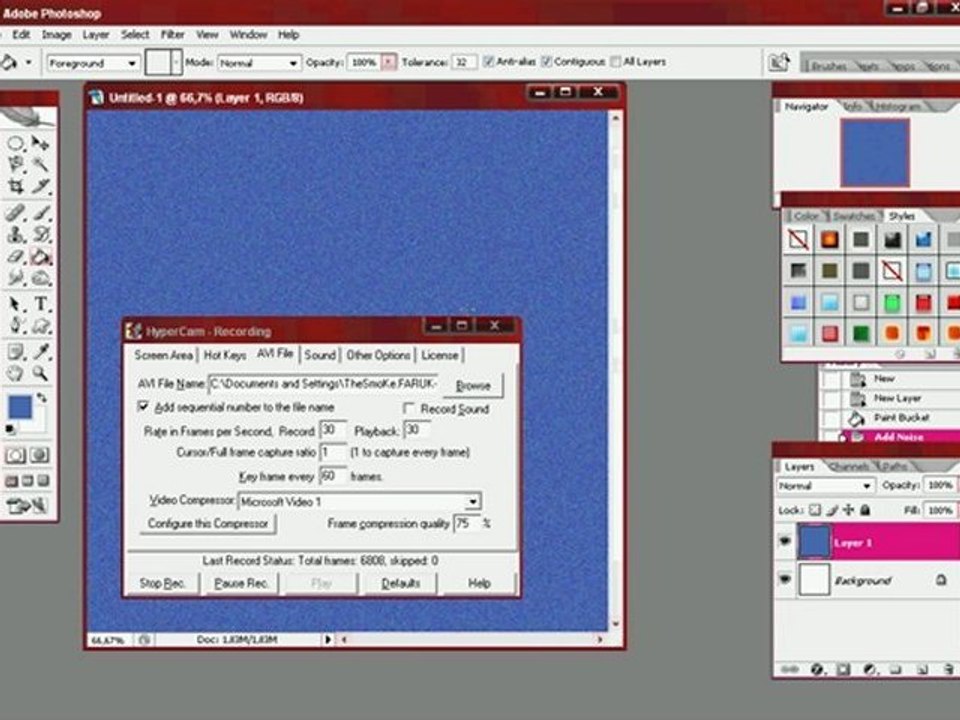Hide the Background layer eye icon
The image size is (960, 720).
coord(785,579)
